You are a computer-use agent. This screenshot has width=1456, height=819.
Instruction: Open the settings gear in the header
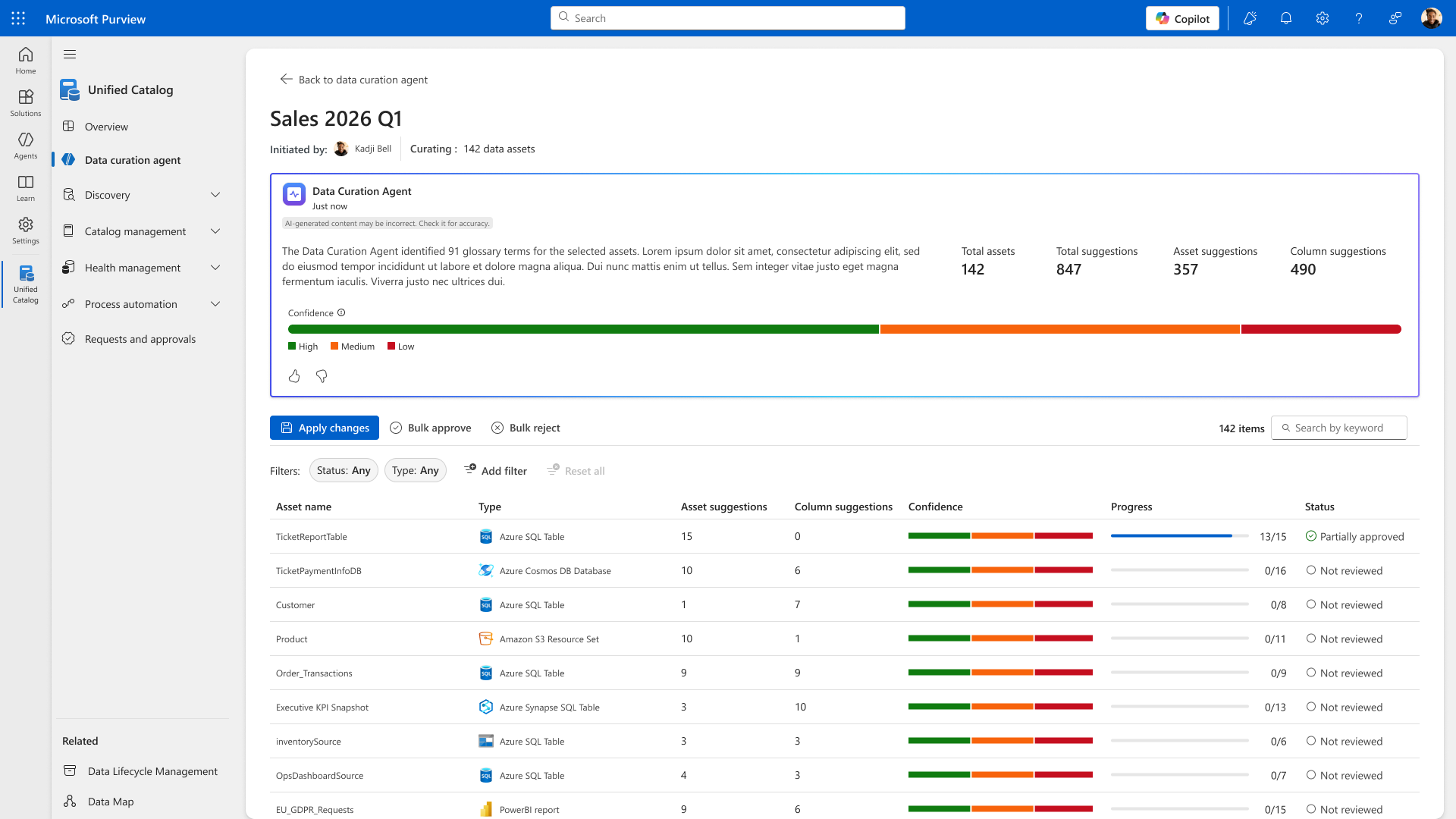click(x=1323, y=18)
